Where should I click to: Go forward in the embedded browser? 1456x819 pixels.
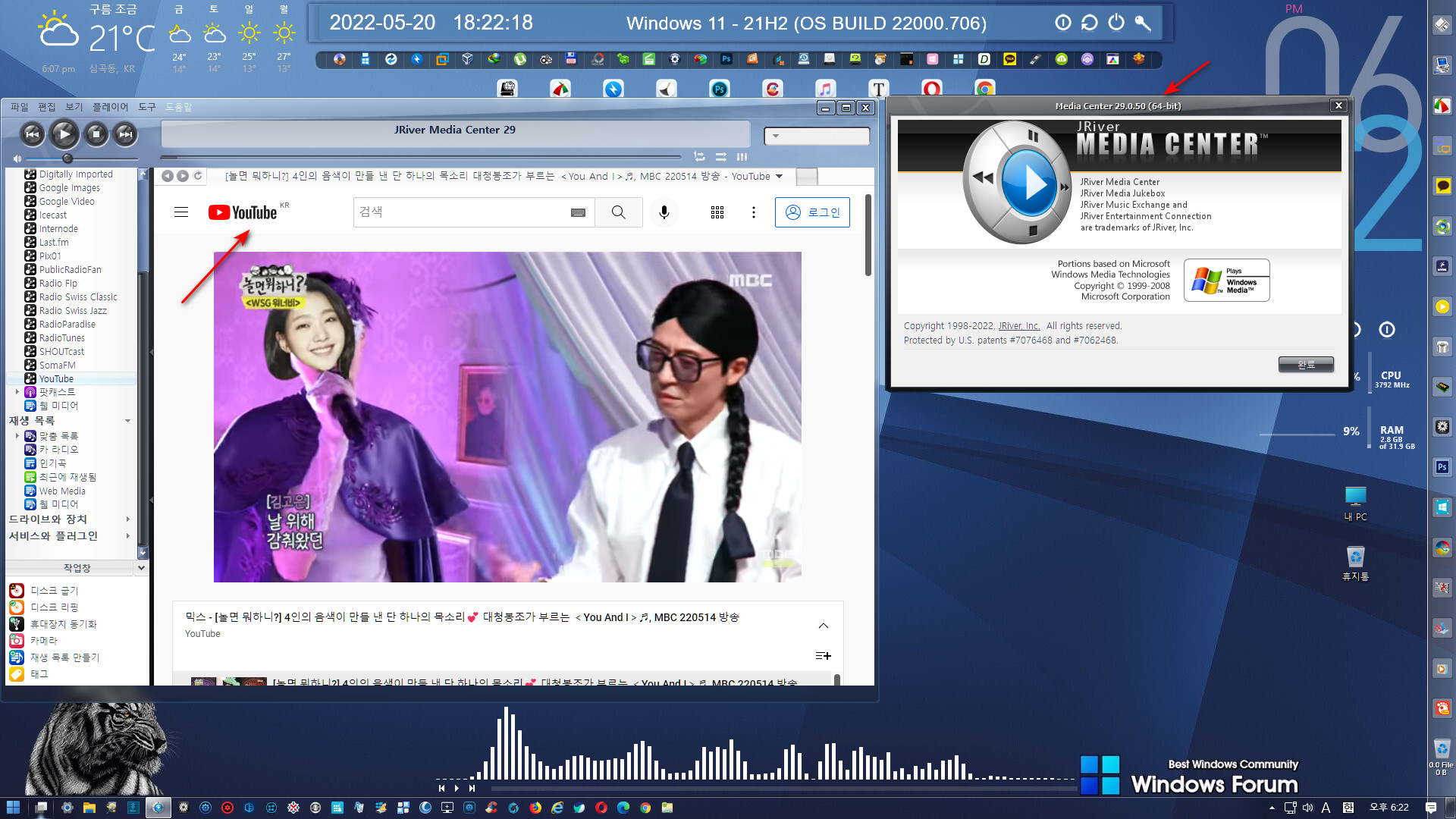click(183, 176)
